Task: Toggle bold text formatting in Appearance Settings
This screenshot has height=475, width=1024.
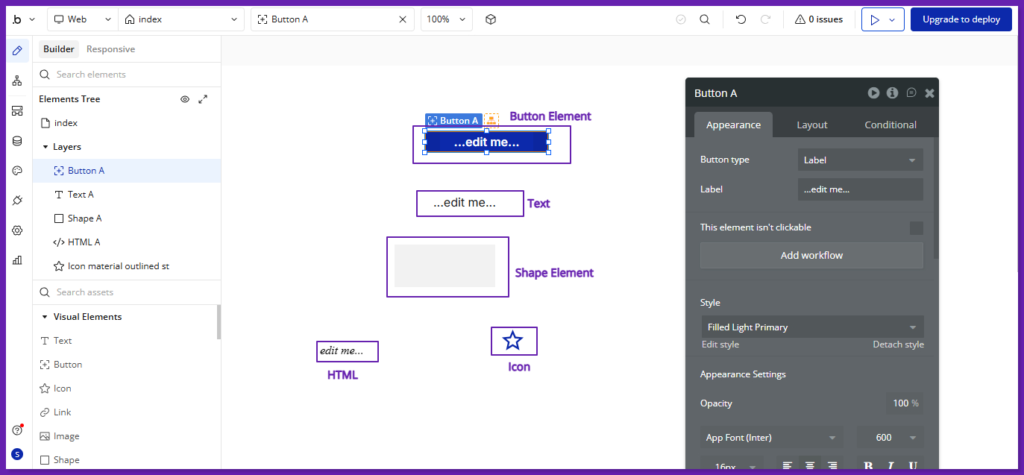Action: point(866,465)
